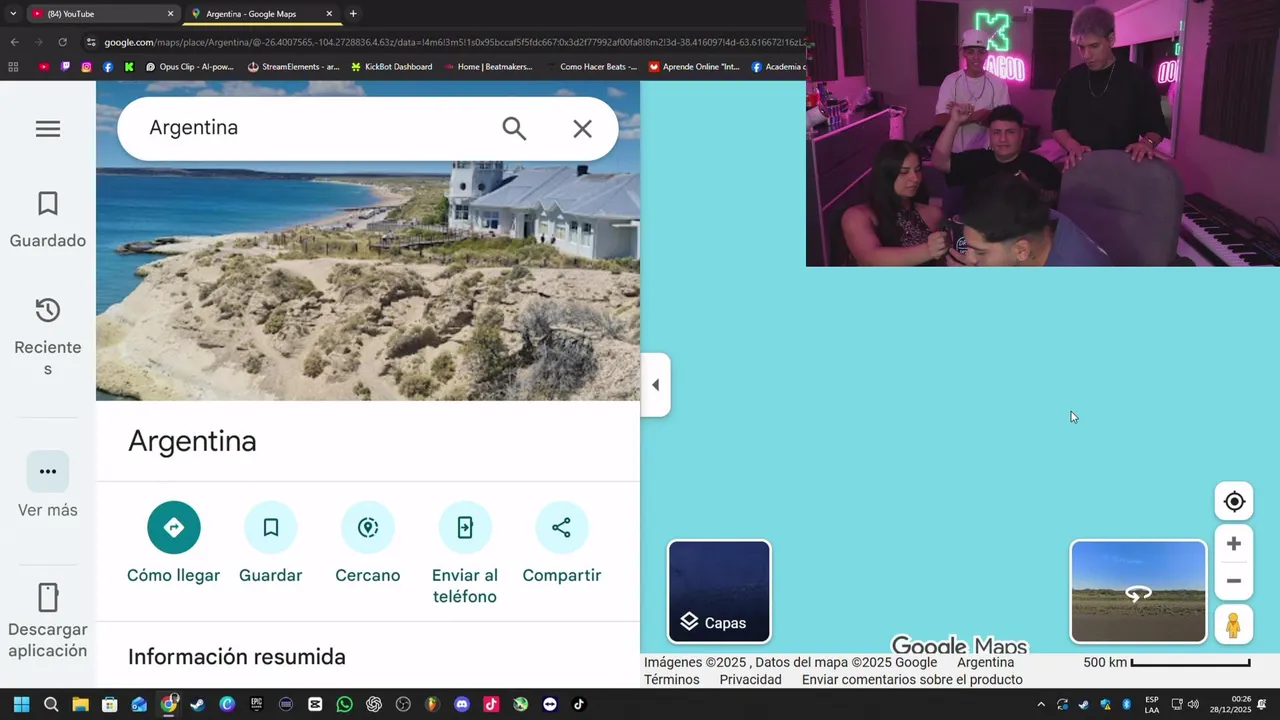Click the volume speaker tray icon
1280x720 pixels.
1193,704
